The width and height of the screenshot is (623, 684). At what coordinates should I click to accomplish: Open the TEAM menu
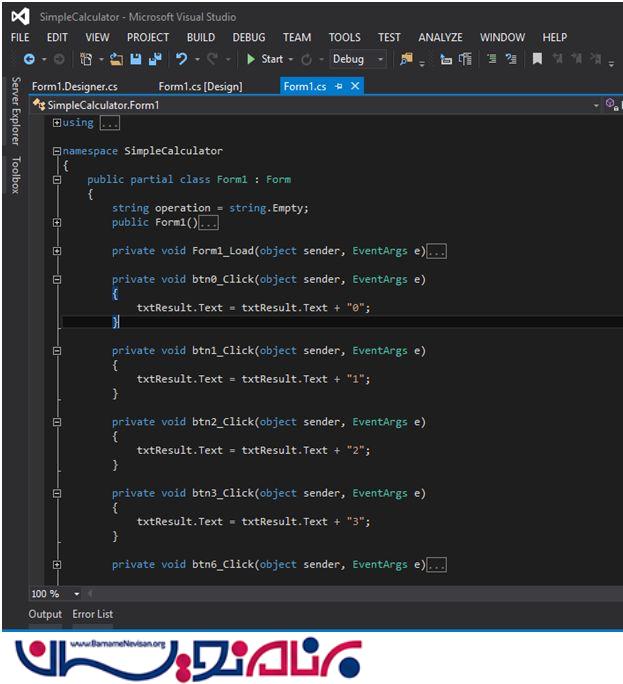[297, 38]
